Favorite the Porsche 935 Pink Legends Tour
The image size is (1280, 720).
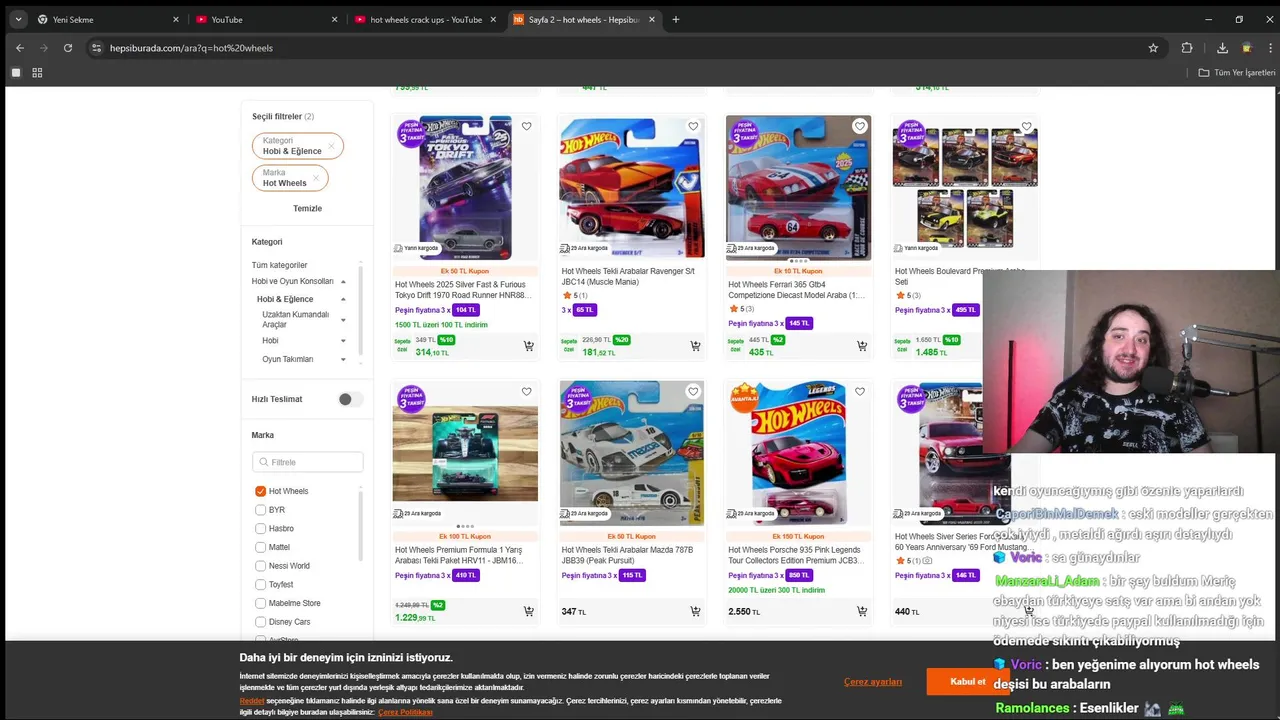860,392
